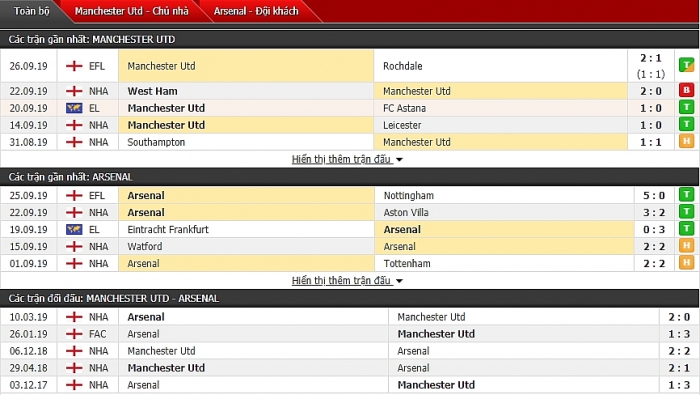
Task: Click the England flag on 01.09.19 Tottenham row
Action: (x=74, y=263)
